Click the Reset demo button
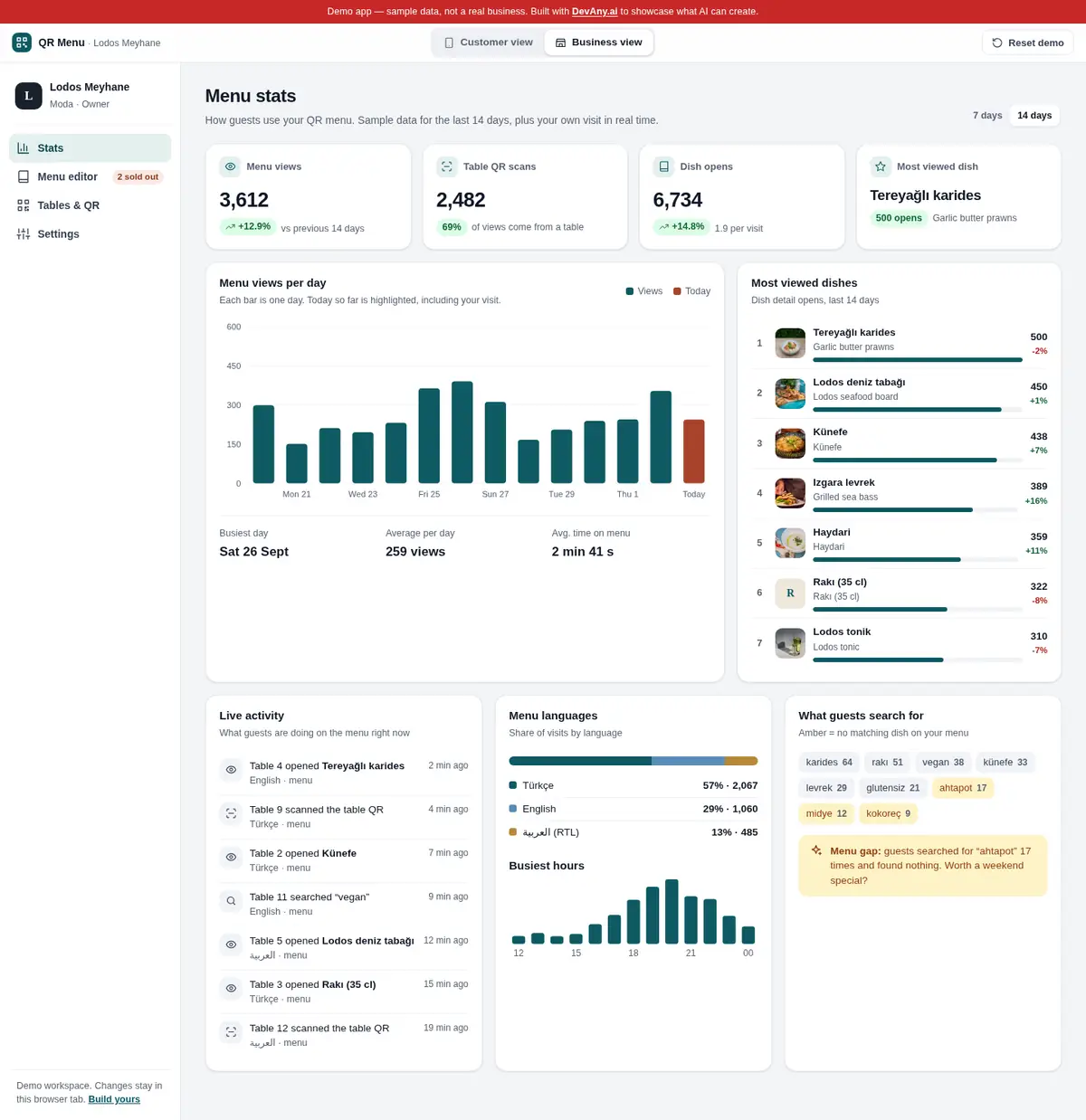 [x=1028, y=43]
